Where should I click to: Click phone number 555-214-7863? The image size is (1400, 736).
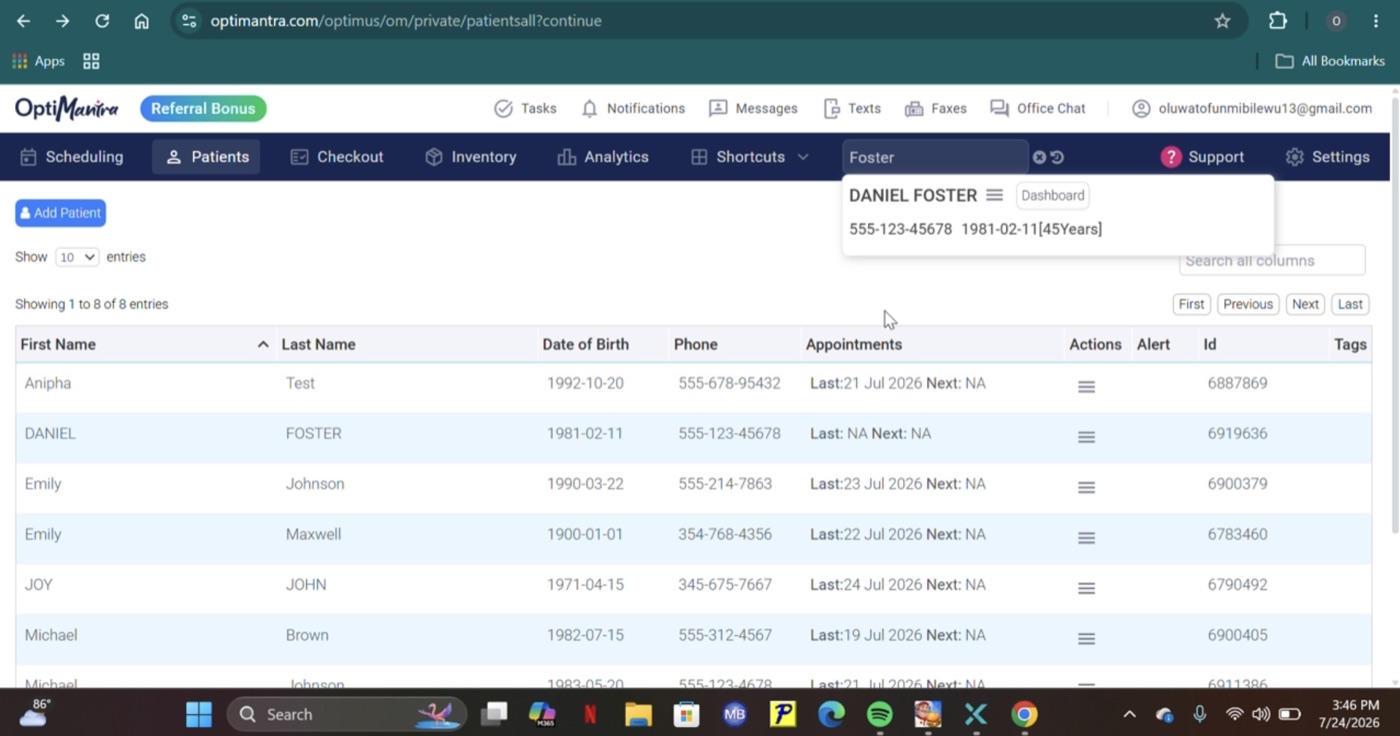tap(725, 484)
